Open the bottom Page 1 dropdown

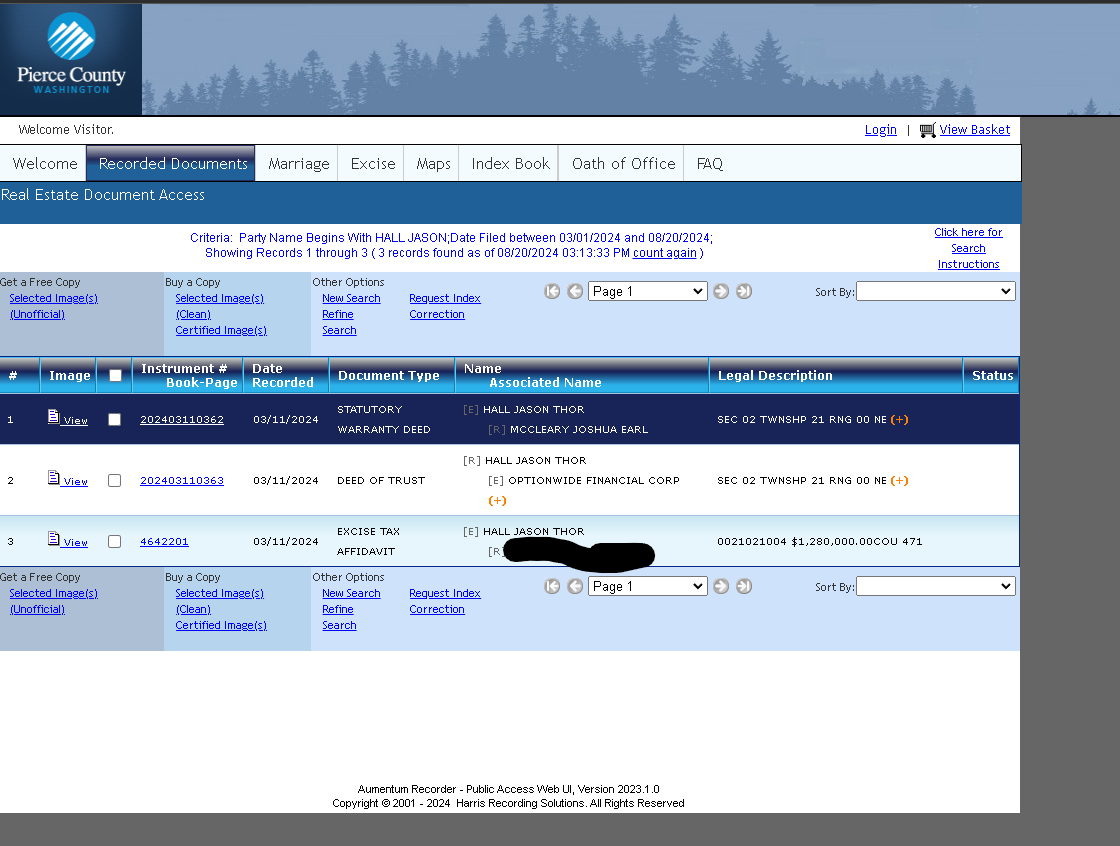[648, 587]
